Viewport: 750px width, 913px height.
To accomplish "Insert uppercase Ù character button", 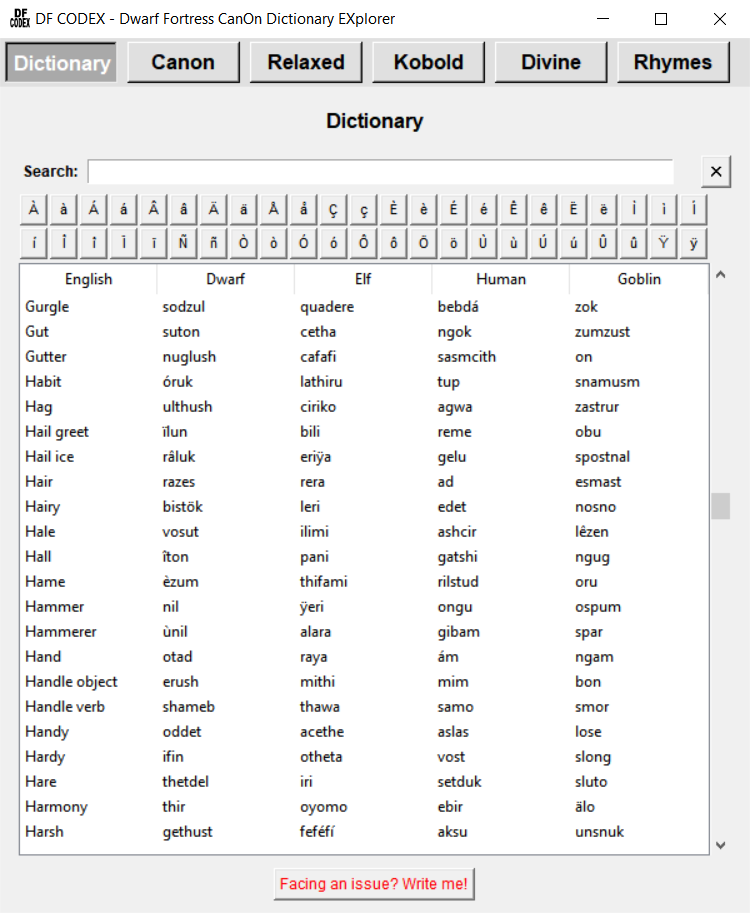I will click(x=483, y=243).
